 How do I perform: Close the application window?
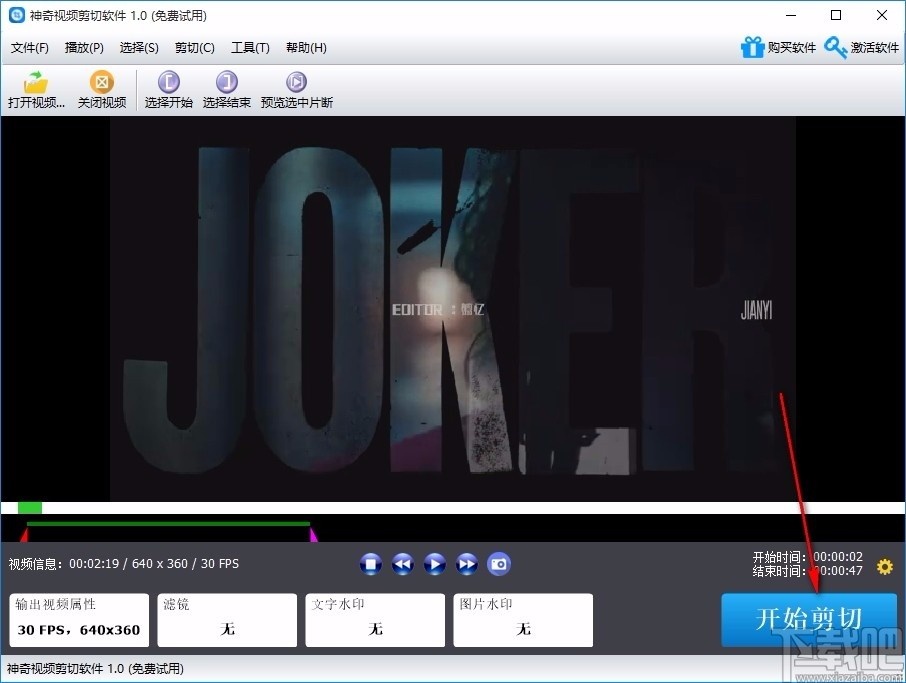point(882,15)
